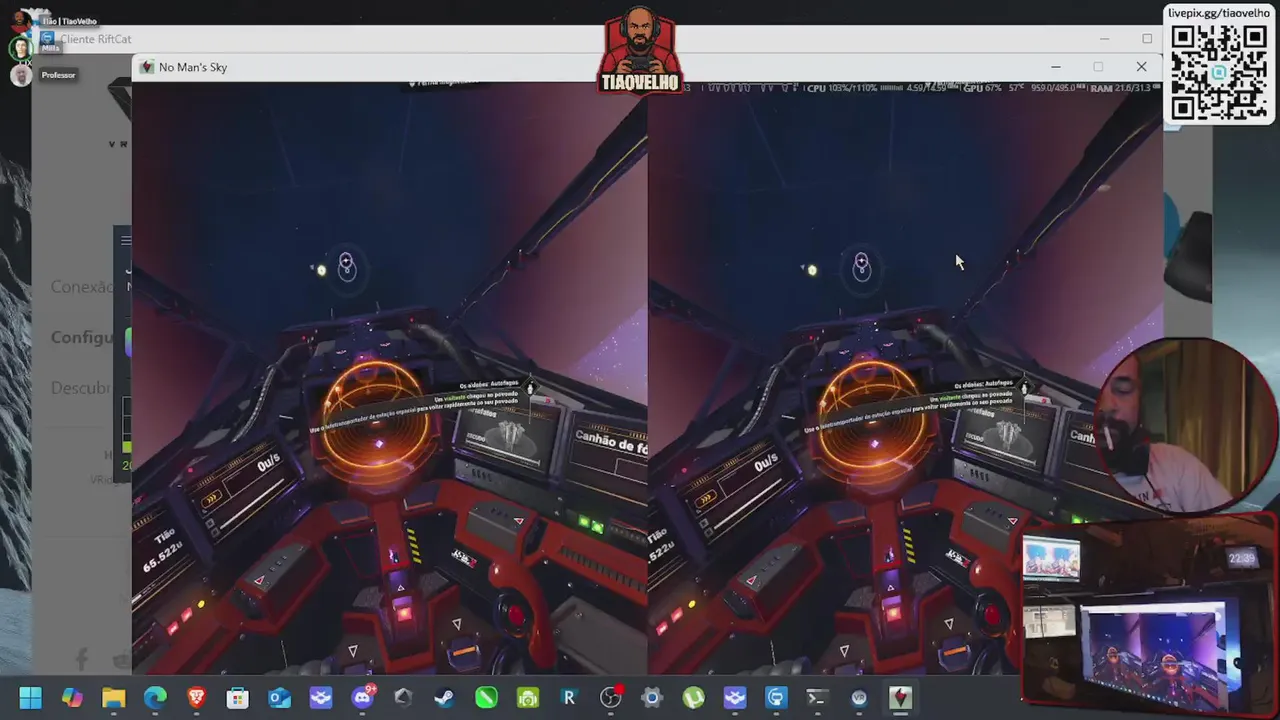Click the No Man's Sky title text
This screenshot has height=720, width=1280.
click(x=193, y=67)
